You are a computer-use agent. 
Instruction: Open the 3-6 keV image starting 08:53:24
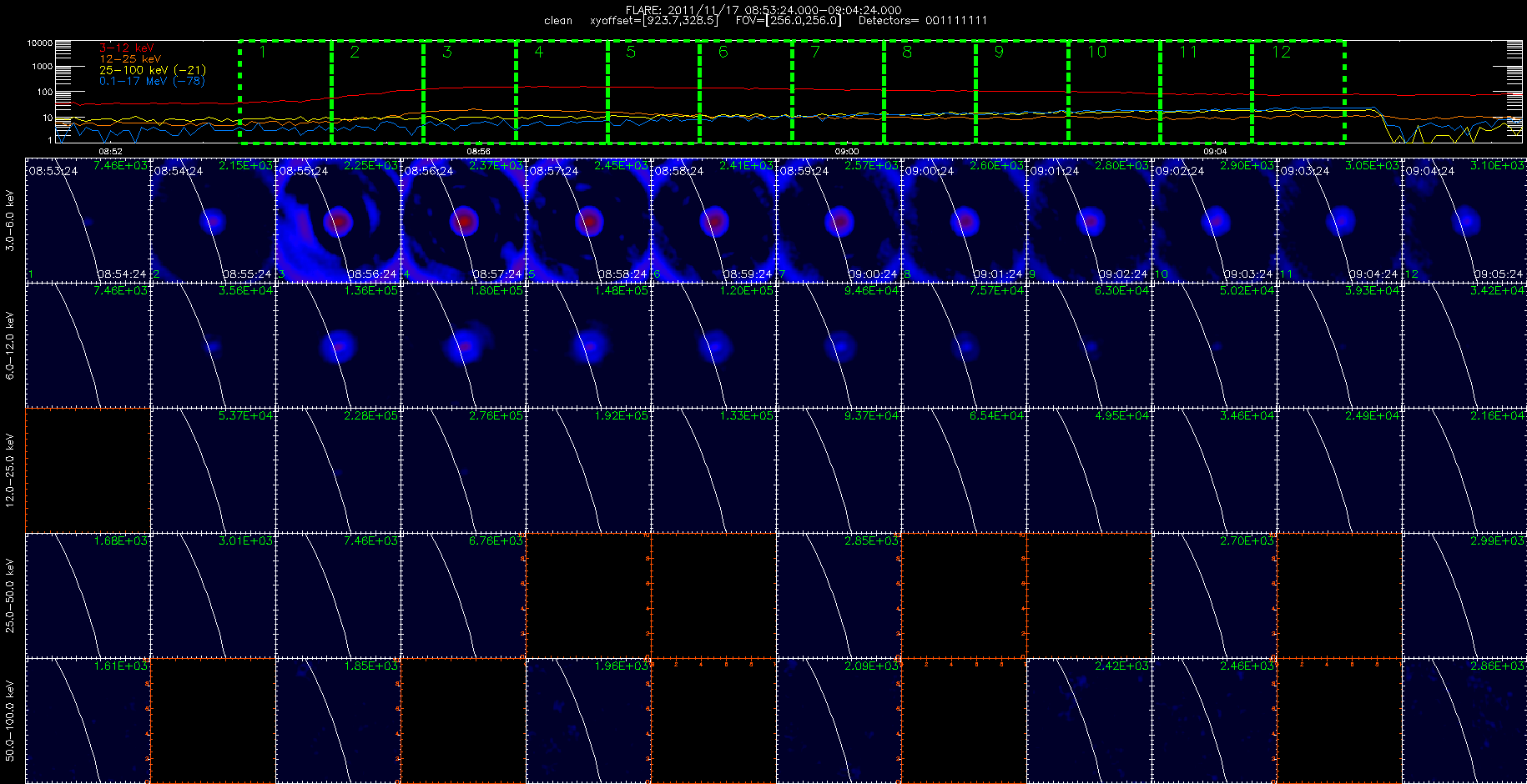click(88, 220)
